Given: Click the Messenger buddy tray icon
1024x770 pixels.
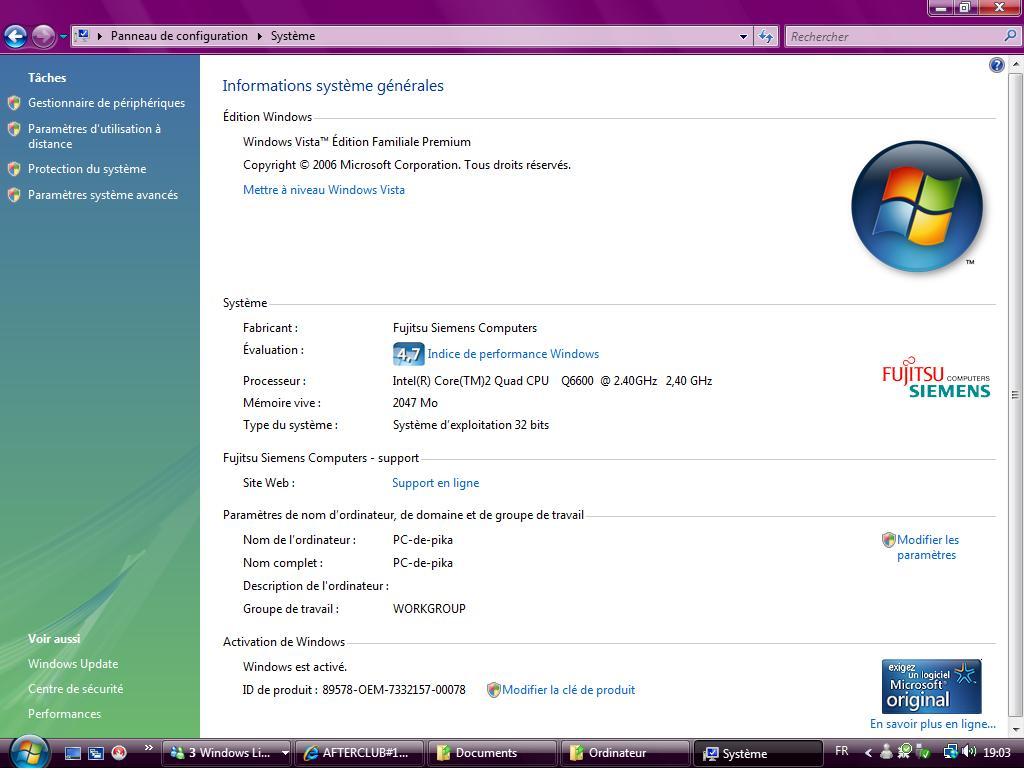Looking at the screenshot, I should click(886, 752).
